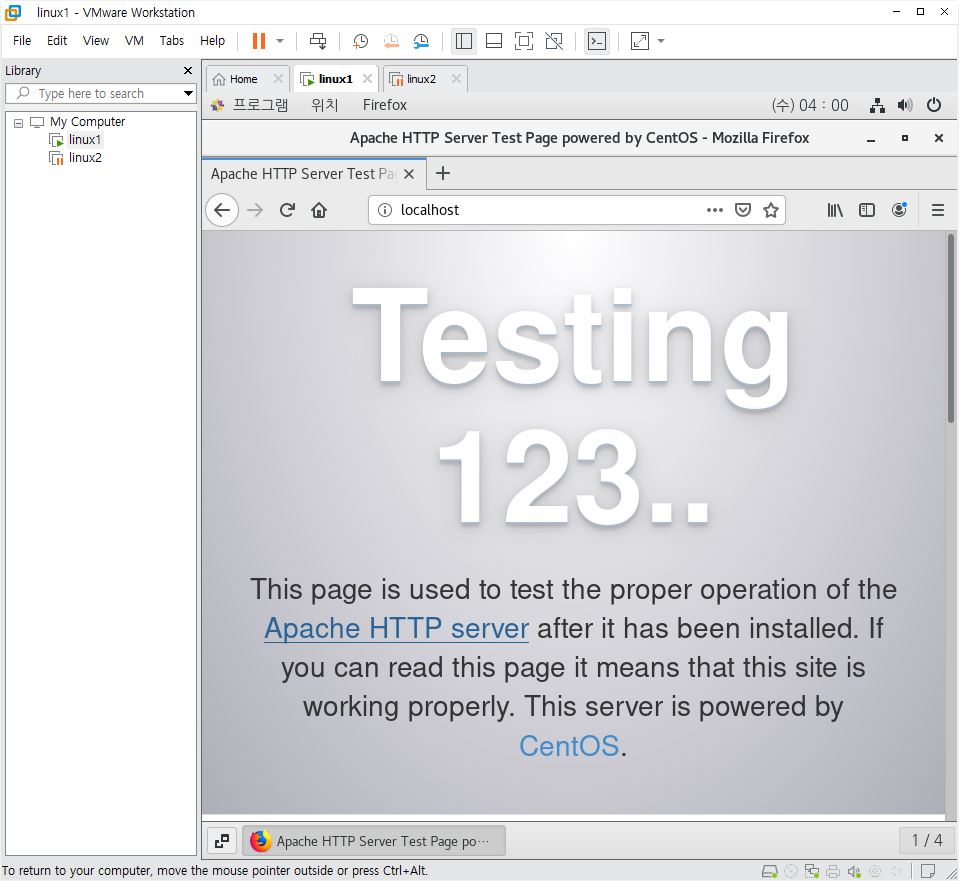The height and width of the screenshot is (881, 959).
Task: Switch to the linux2 VM tab
Action: [421, 79]
